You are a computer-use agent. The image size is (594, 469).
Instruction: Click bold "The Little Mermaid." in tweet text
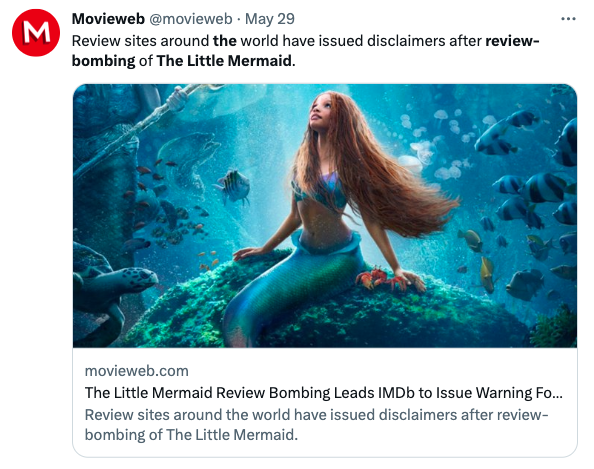[226, 61]
